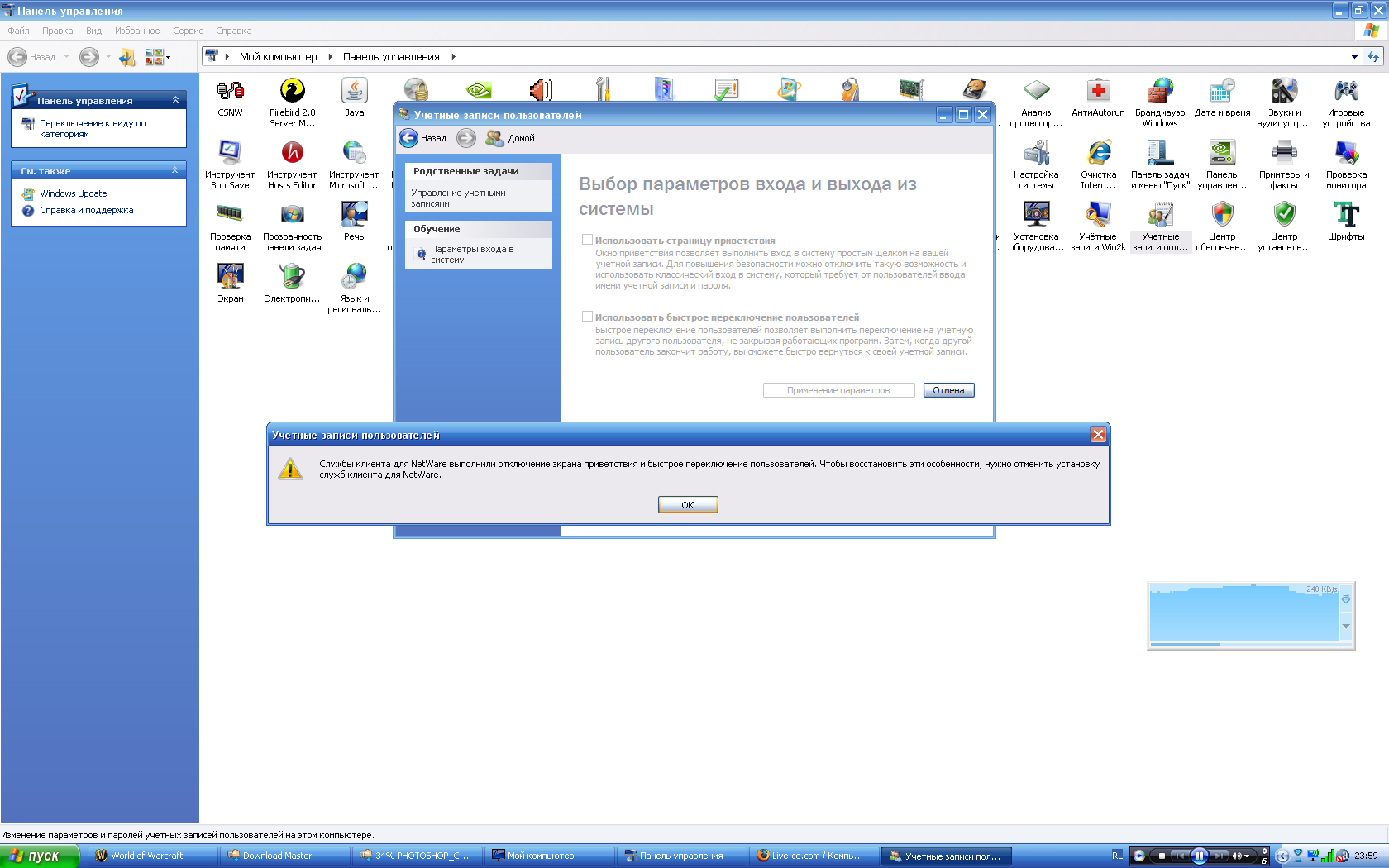Viewport: 1389px width, 868px height.
Task: Open Игровые устройства icon
Action: click(1346, 91)
